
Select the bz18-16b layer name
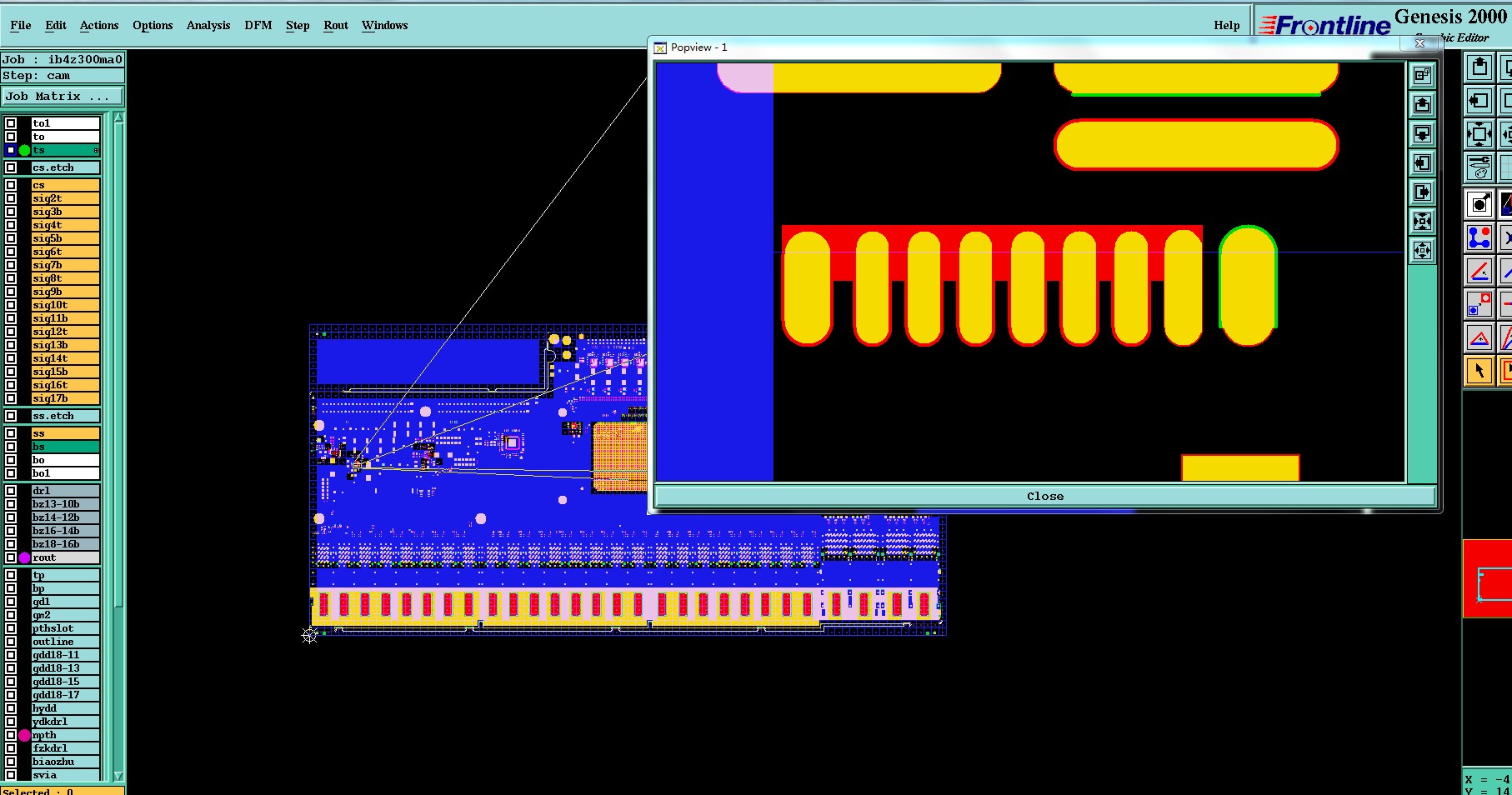65,544
